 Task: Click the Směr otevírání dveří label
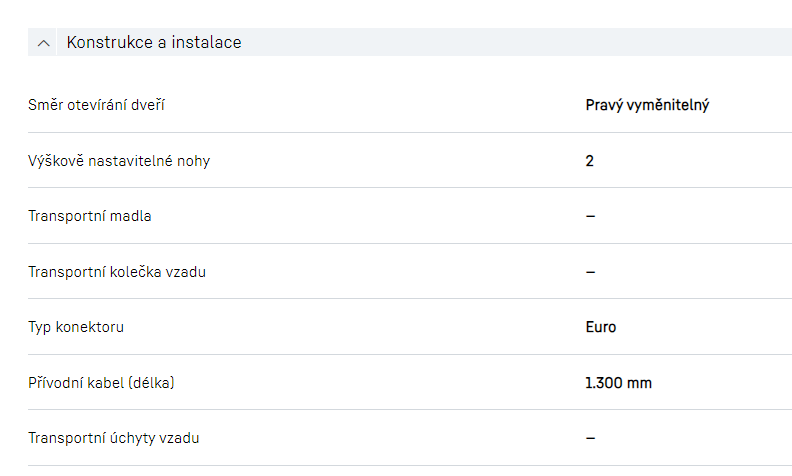coord(96,105)
